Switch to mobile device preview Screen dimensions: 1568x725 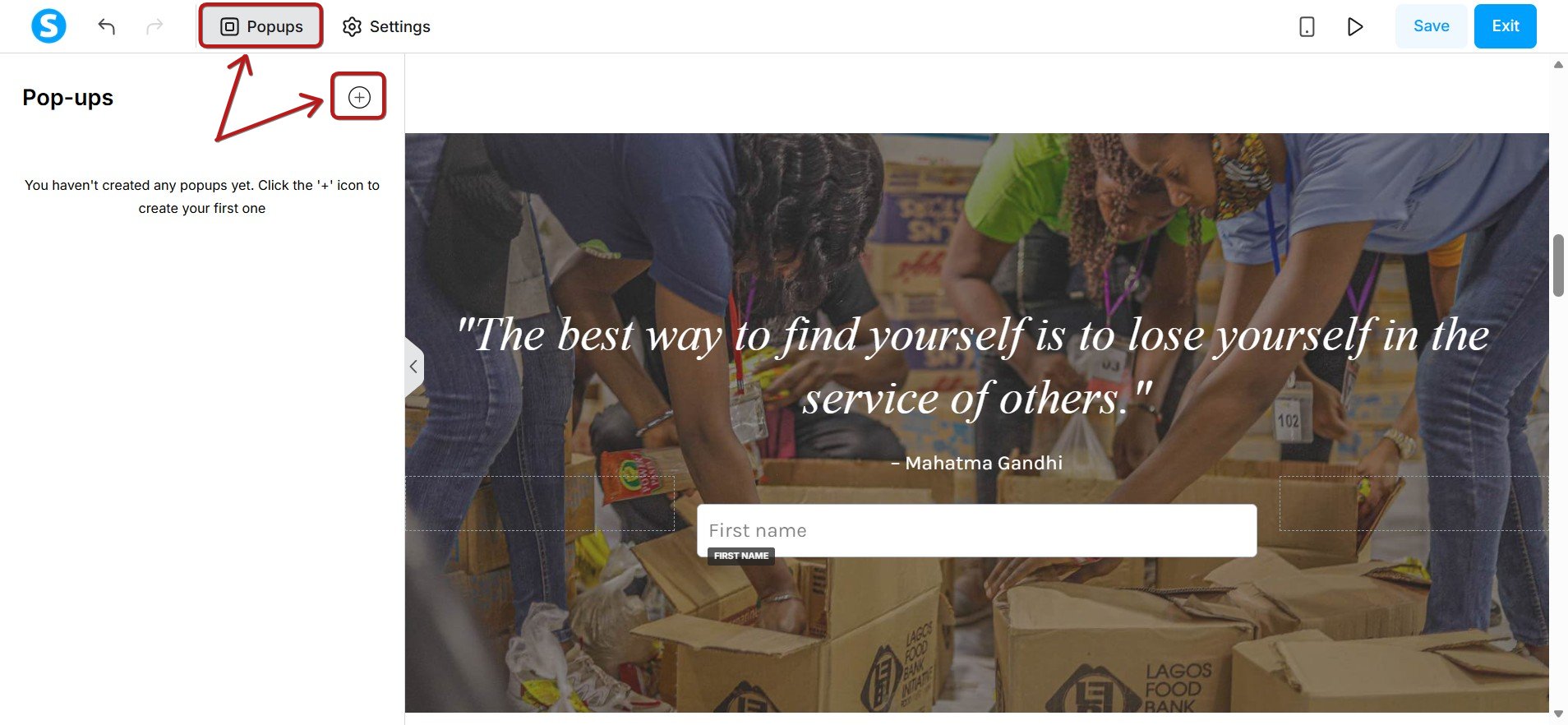pos(1307,26)
